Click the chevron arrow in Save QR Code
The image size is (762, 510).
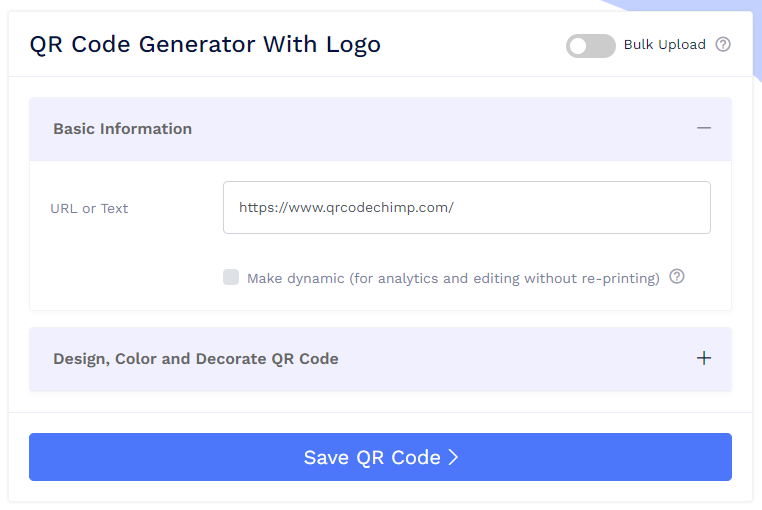453,457
